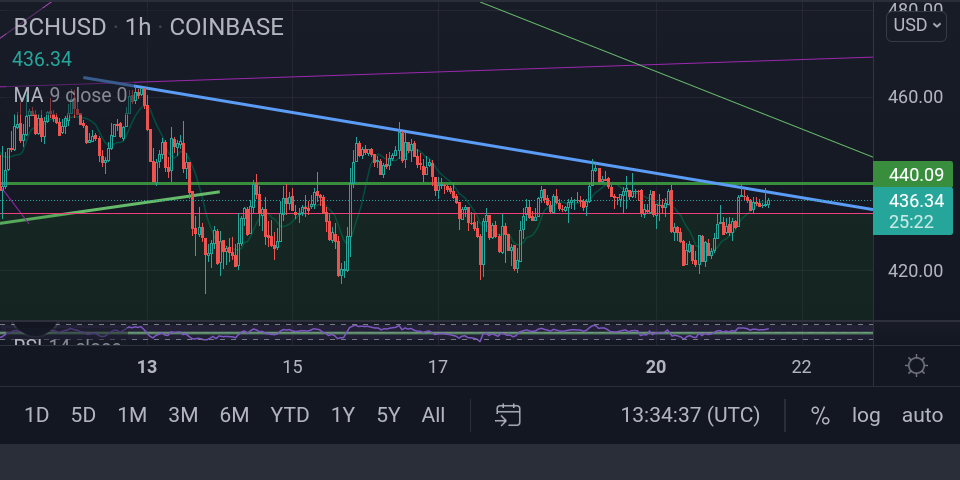Click the date label 17 on time axis

(x=438, y=366)
